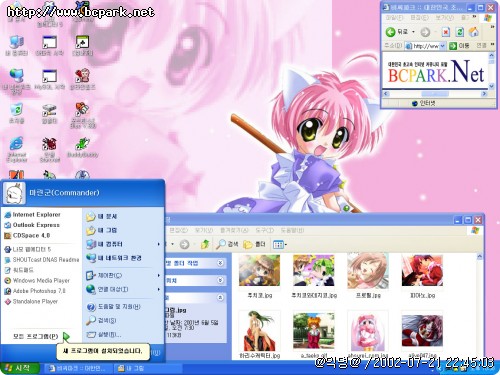The height and width of the screenshot is (375, 500).
Task: Switch to browser window taskbar button
Action: pos(77,368)
